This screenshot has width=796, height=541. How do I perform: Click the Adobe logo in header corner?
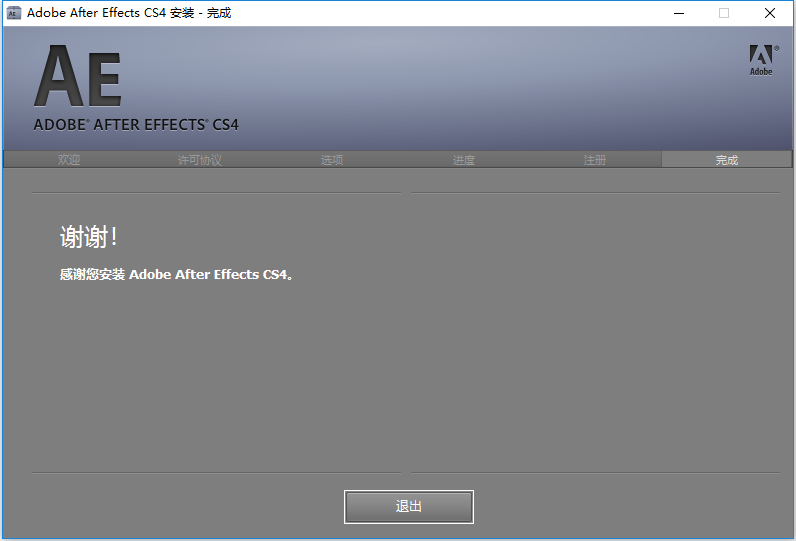point(763,60)
